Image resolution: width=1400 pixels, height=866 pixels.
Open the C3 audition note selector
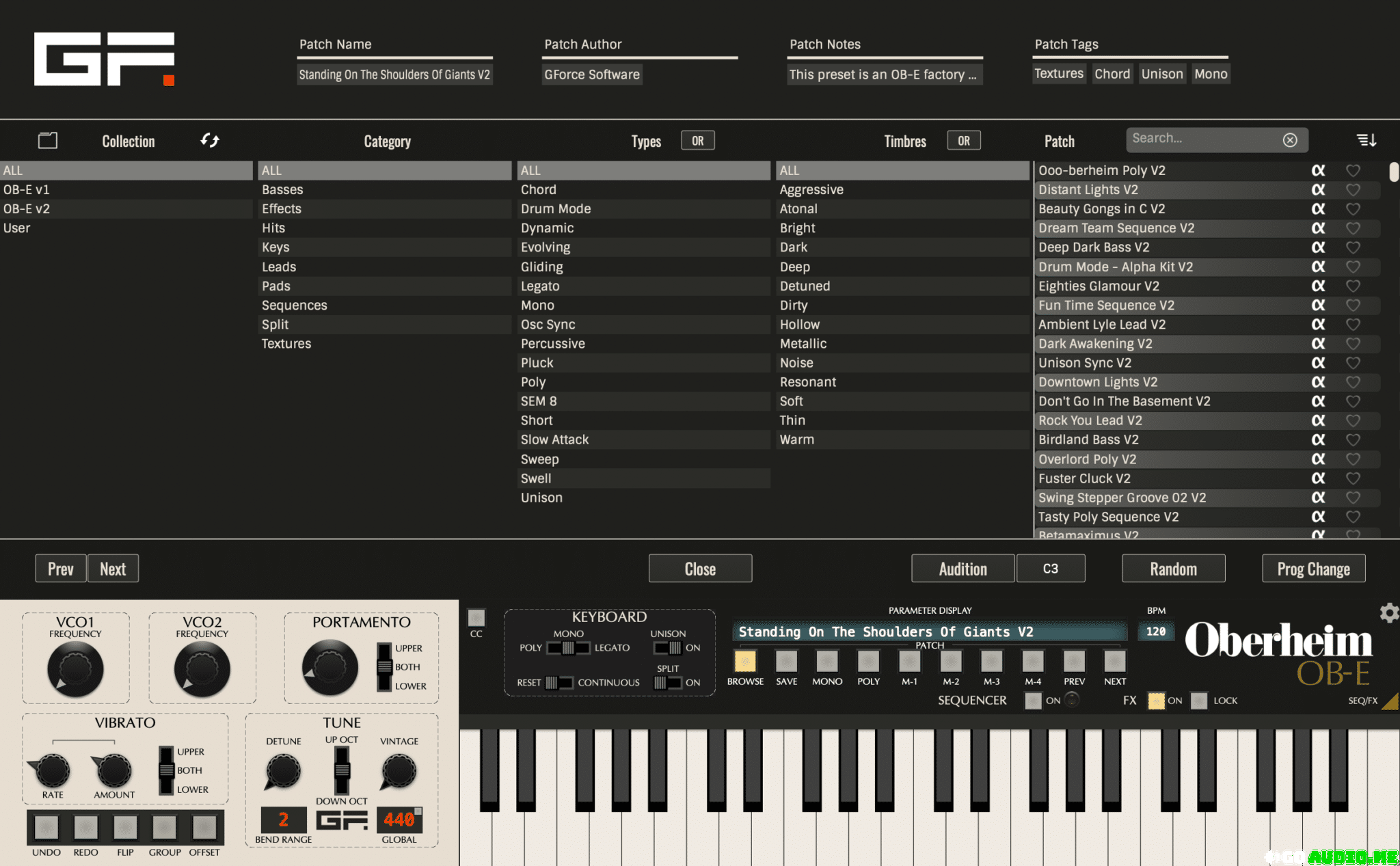point(1050,569)
